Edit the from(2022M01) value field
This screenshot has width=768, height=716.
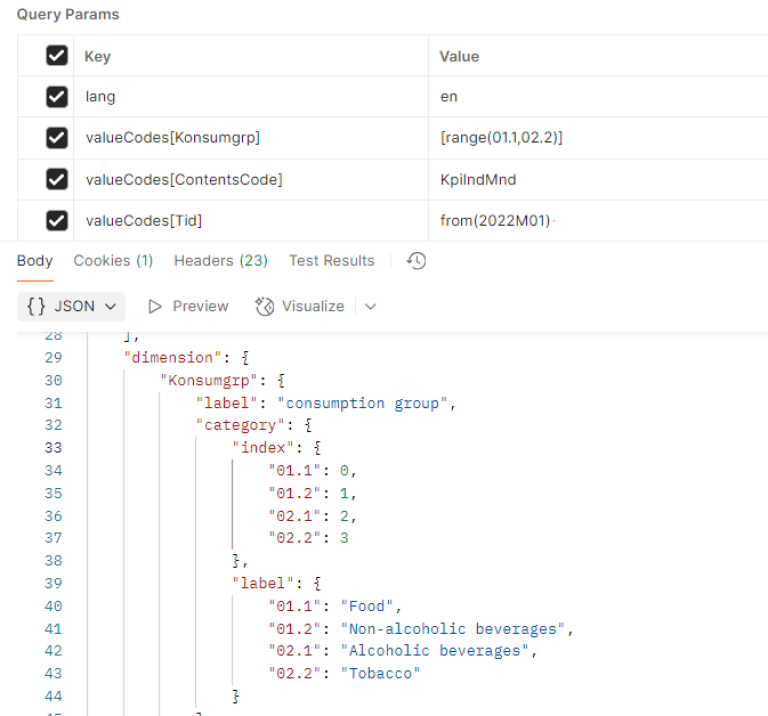click(495, 220)
